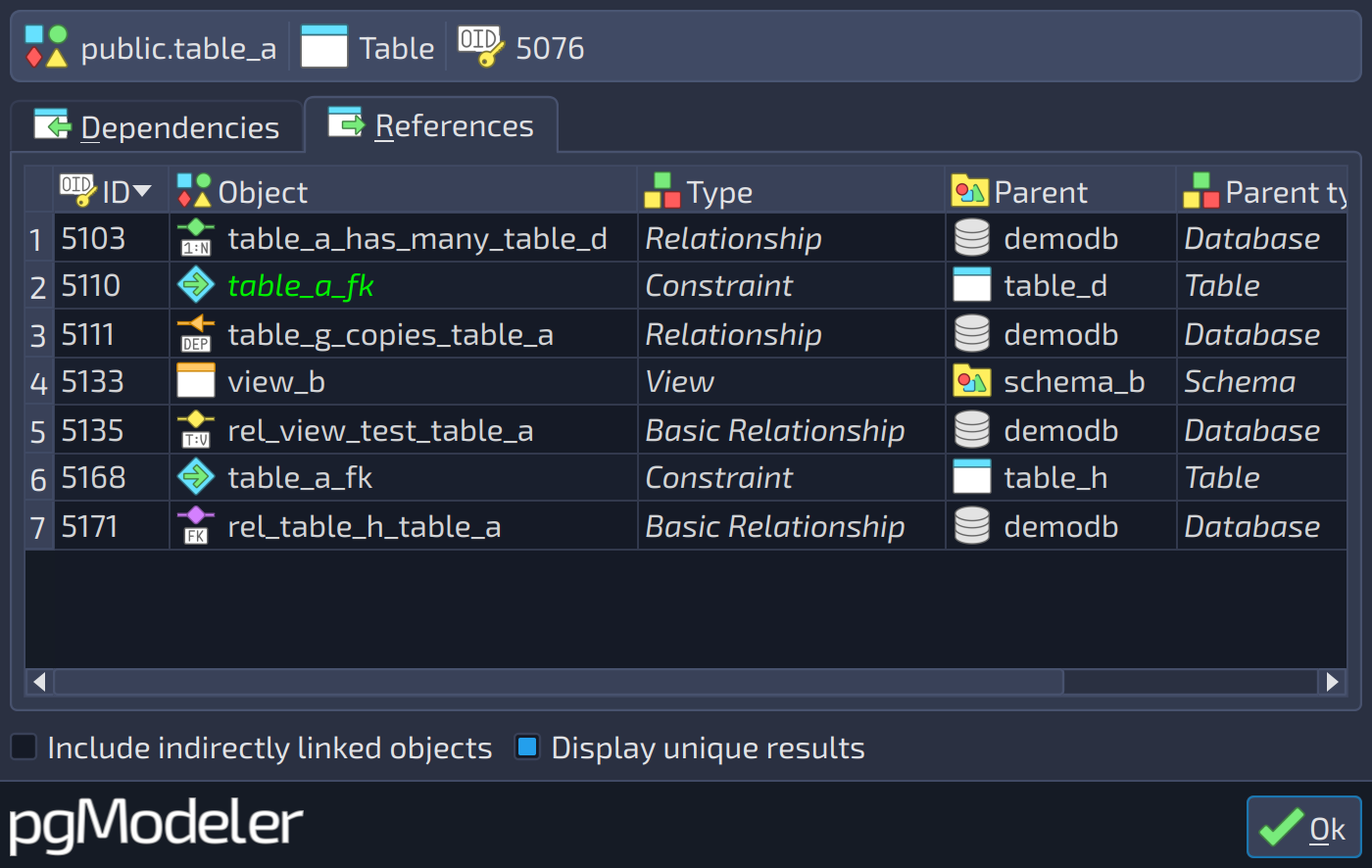This screenshot has height=868, width=1372.
Task: Select row number 7 header
Action: [x=38, y=527]
